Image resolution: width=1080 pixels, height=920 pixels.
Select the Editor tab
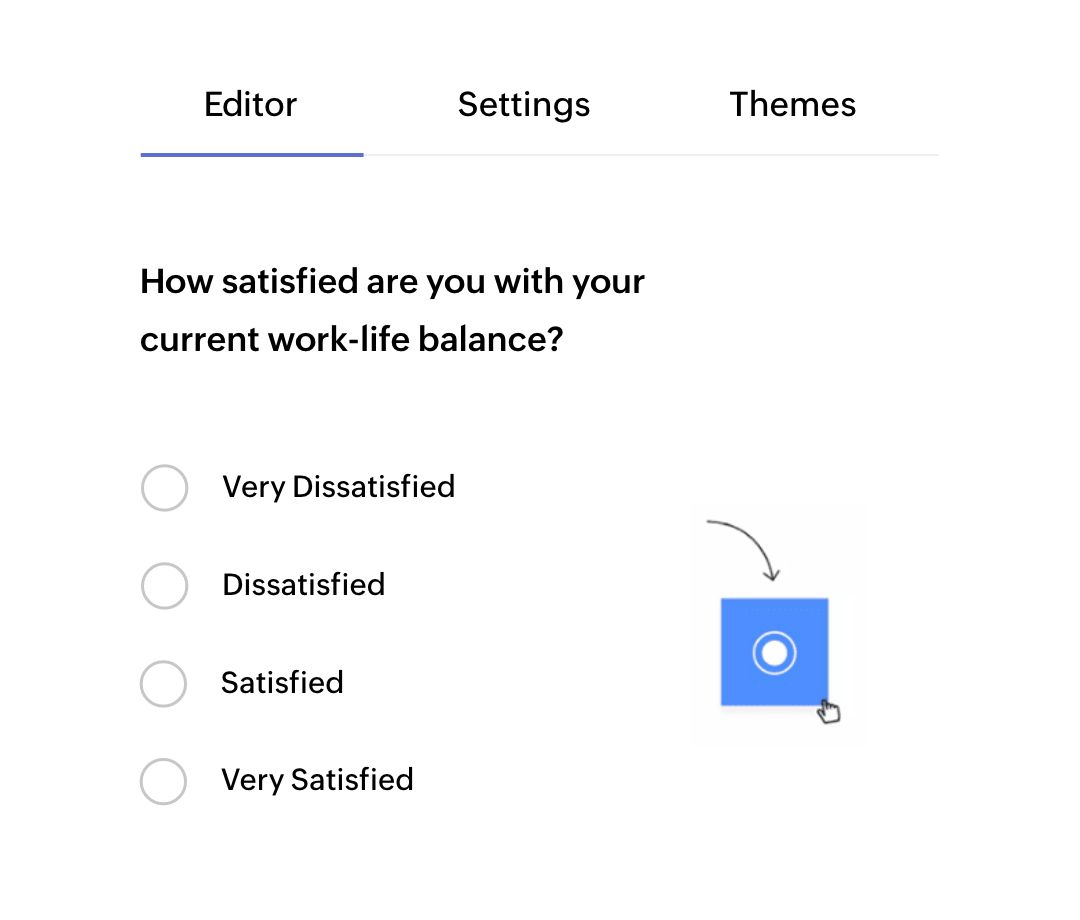pos(250,104)
